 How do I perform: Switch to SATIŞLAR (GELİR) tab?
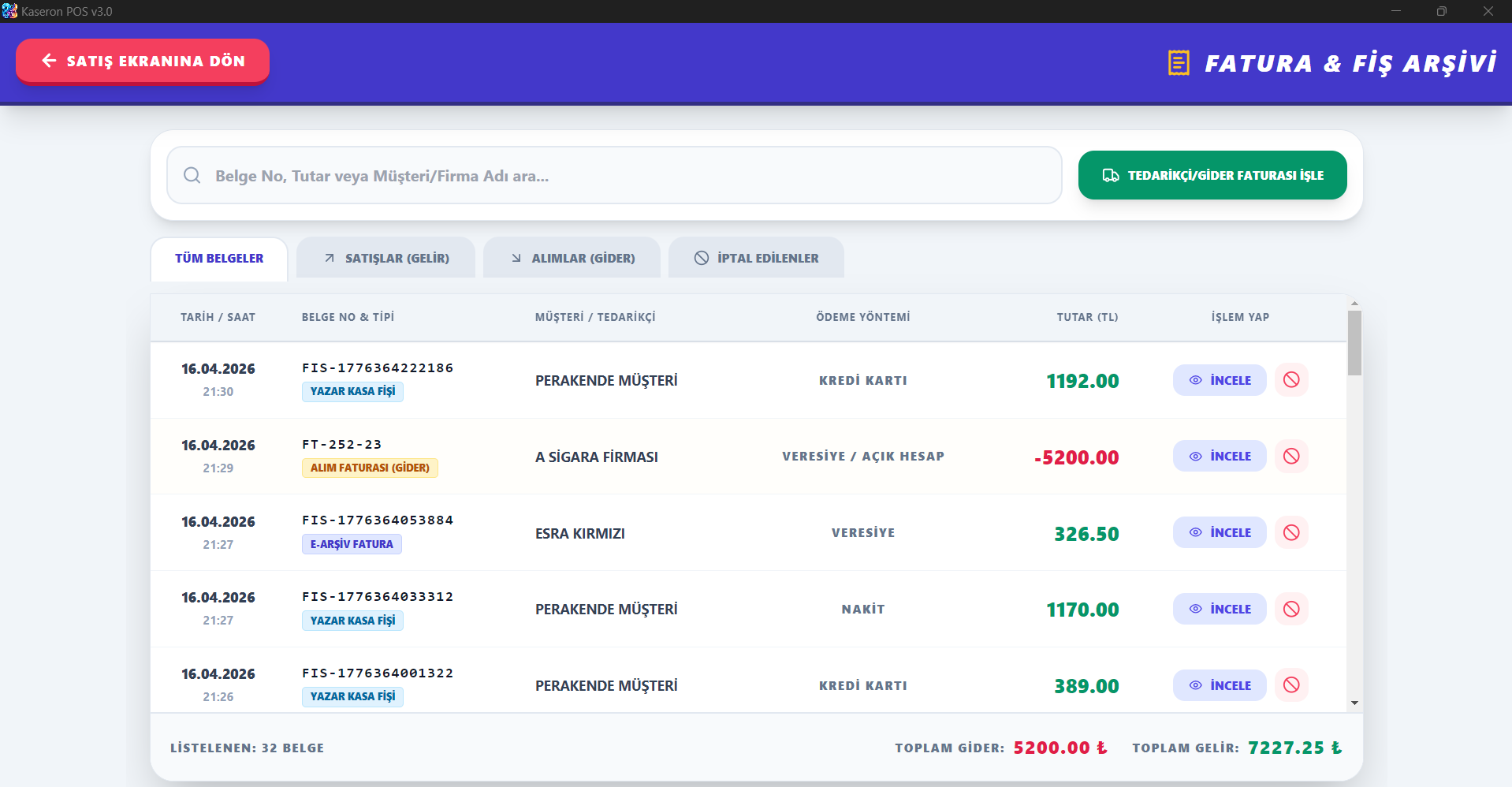(x=386, y=259)
